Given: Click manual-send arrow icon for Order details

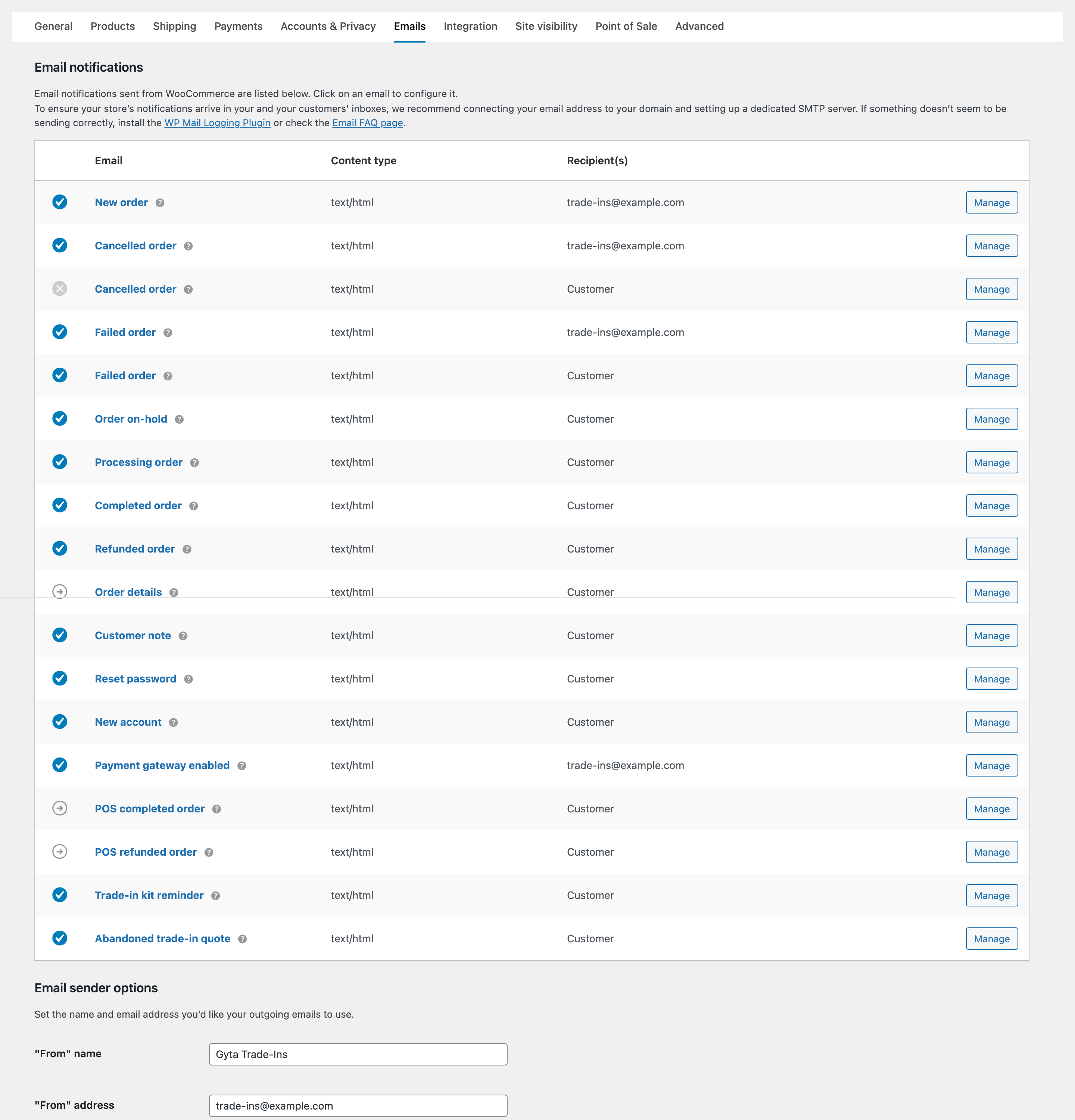Looking at the screenshot, I should pos(60,592).
